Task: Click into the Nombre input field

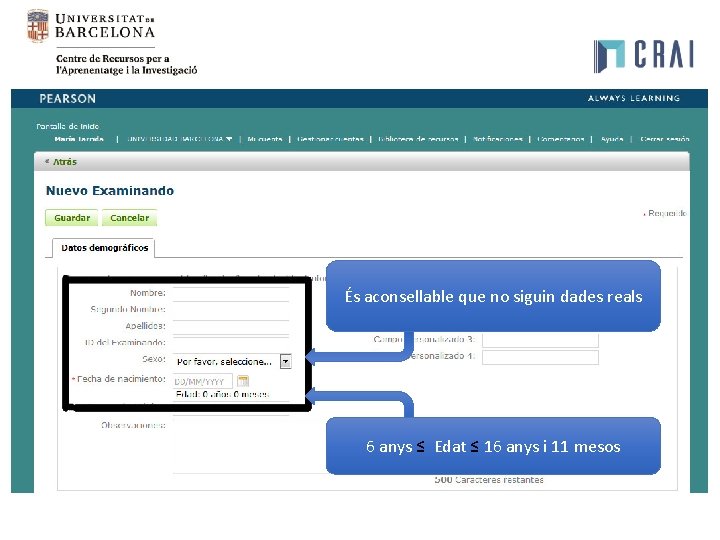Action: (231, 294)
